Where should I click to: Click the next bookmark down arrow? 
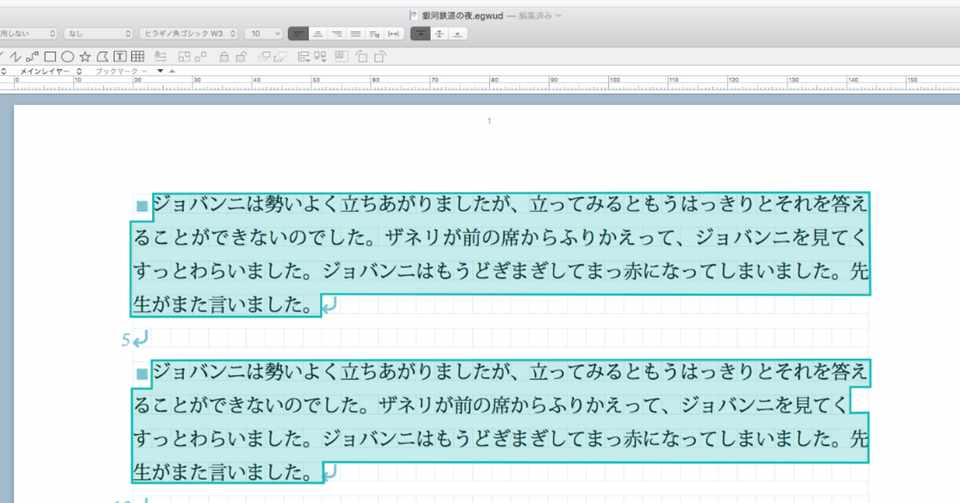[160, 71]
